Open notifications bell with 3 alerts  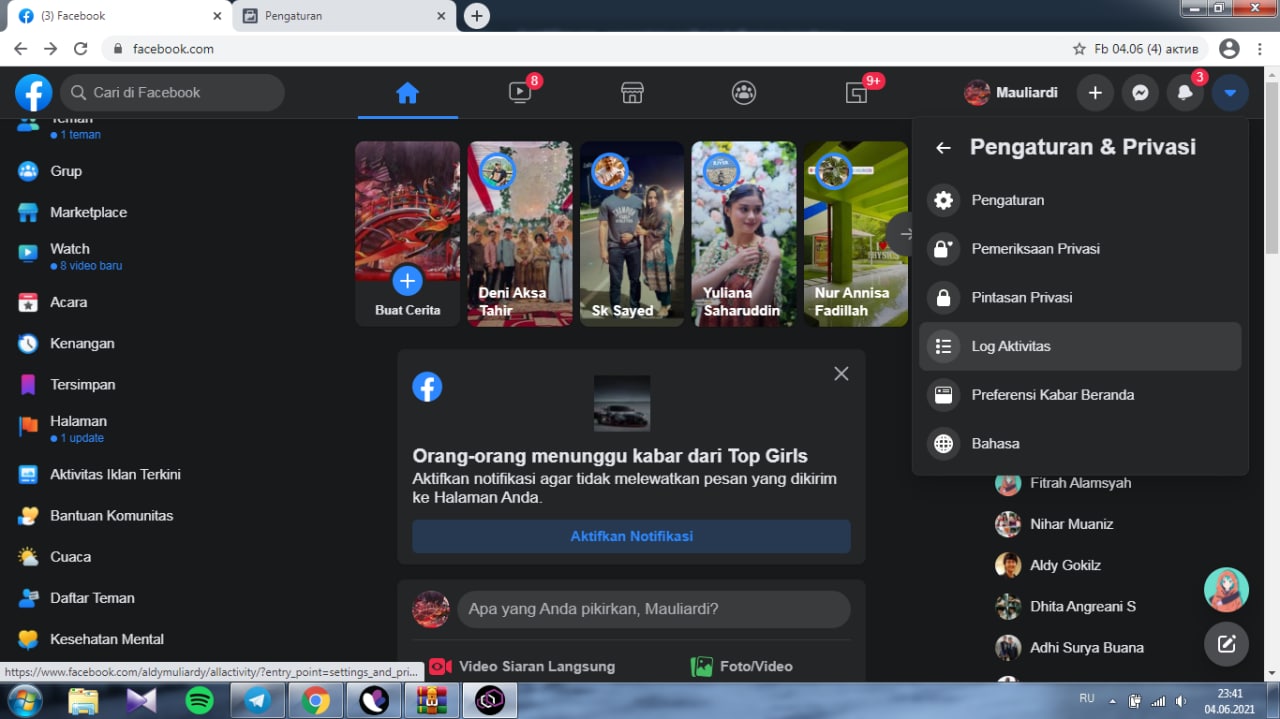[x=1185, y=93]
